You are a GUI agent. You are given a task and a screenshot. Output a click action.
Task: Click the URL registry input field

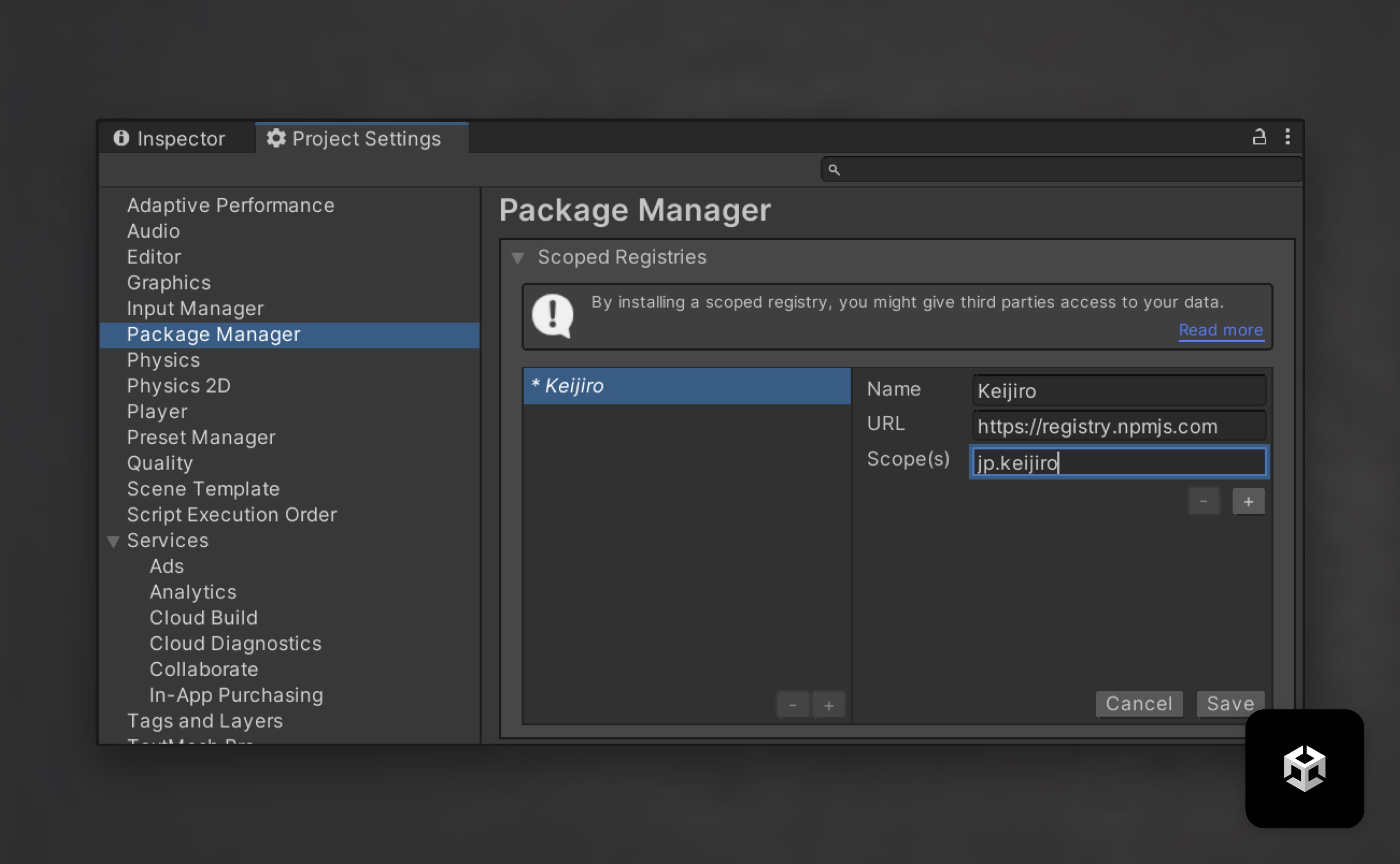1118,426
